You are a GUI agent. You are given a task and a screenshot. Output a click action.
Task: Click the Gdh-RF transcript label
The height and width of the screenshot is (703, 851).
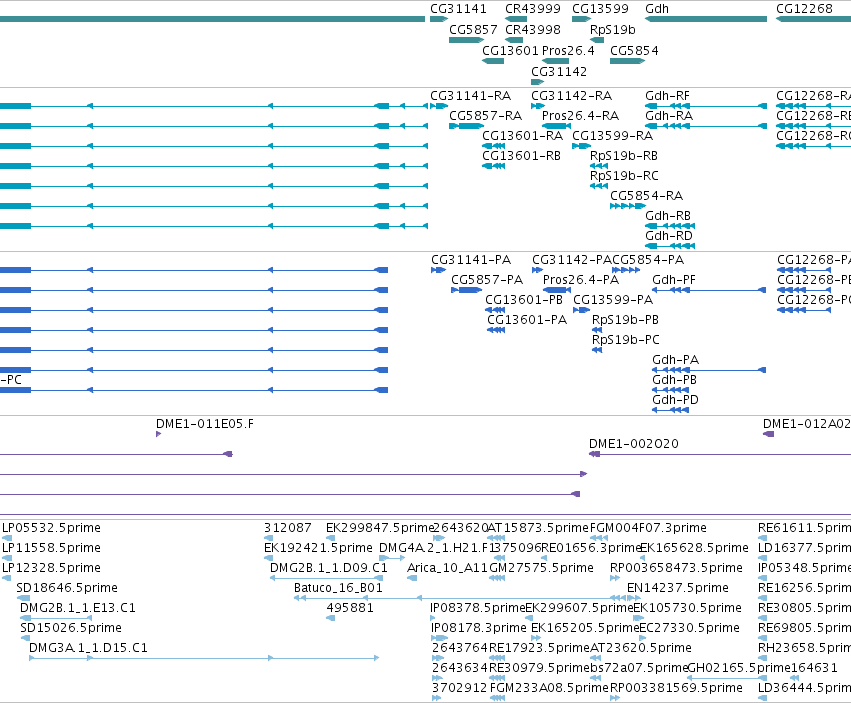(667, 96)
